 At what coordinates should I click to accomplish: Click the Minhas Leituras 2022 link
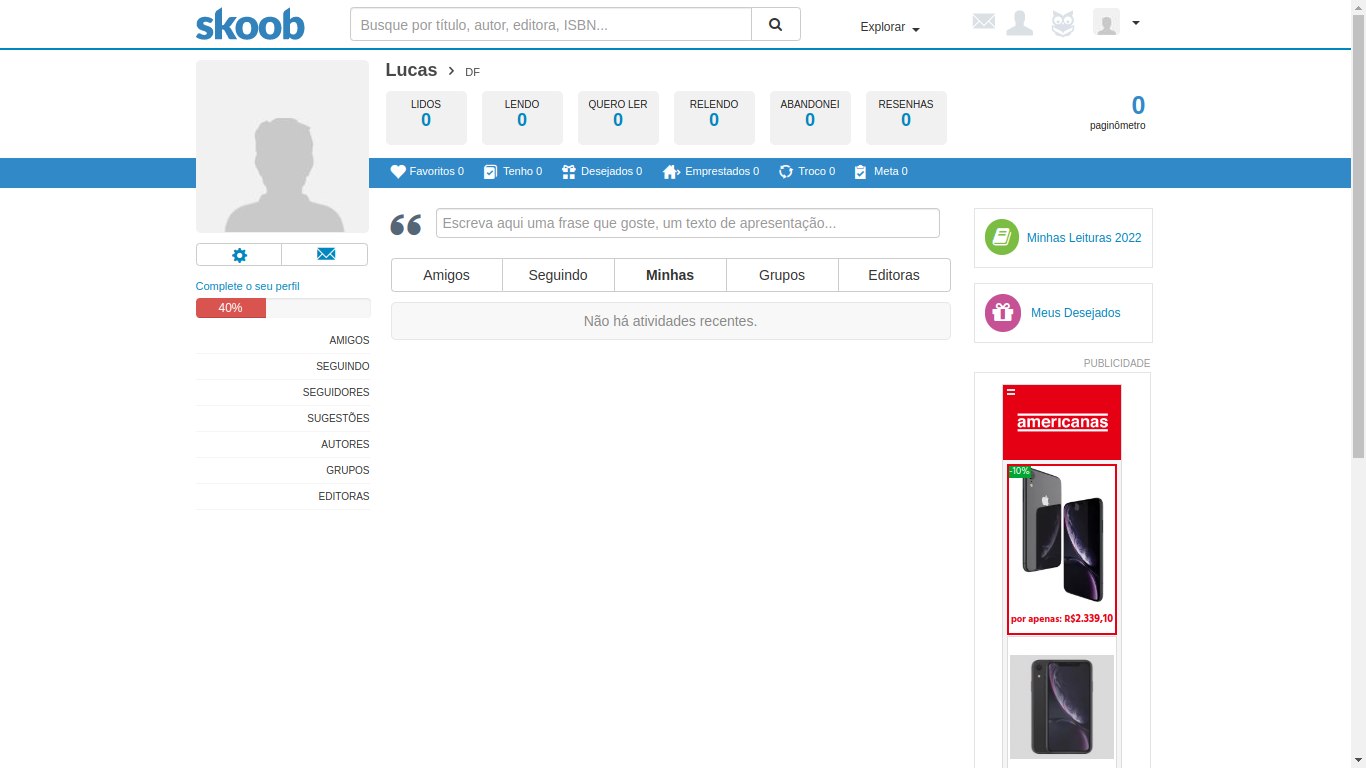click(1084, 238)
